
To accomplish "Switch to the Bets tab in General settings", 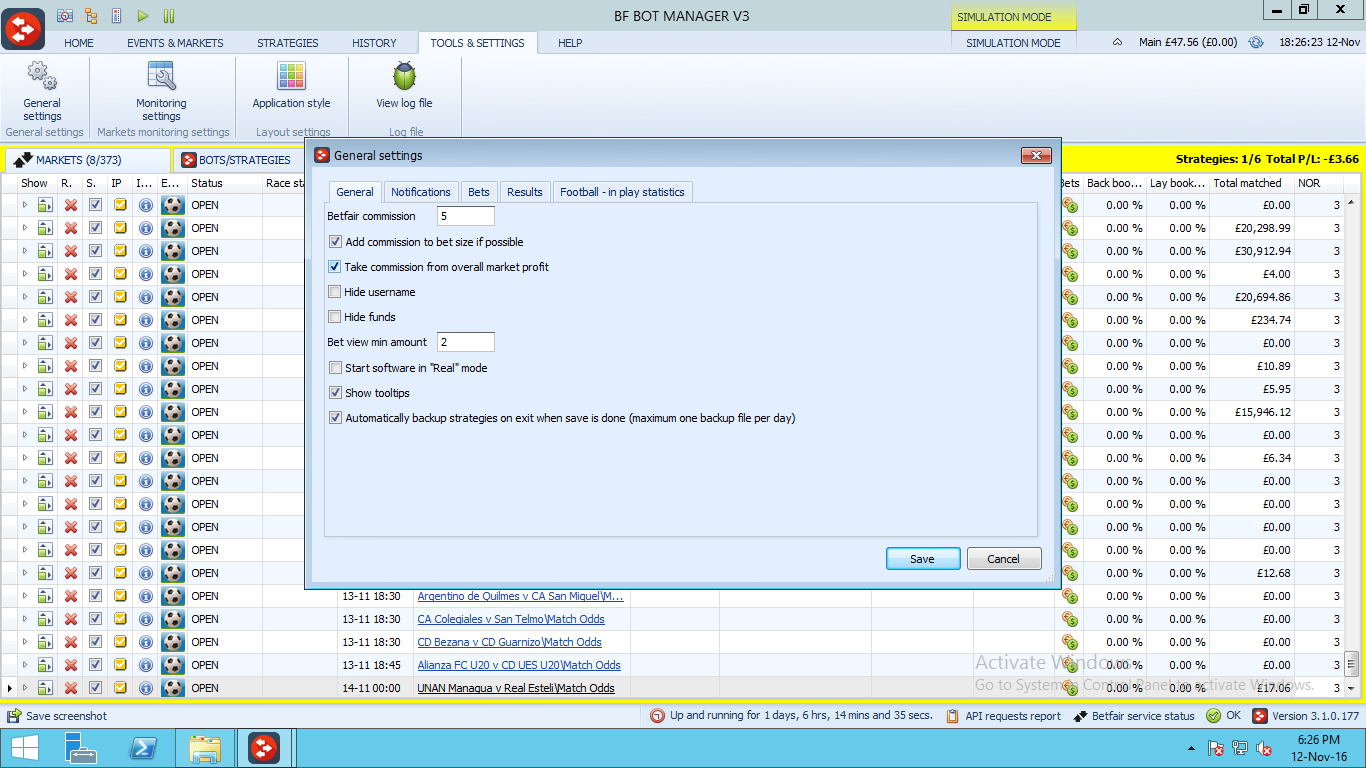I will (479, 192).
